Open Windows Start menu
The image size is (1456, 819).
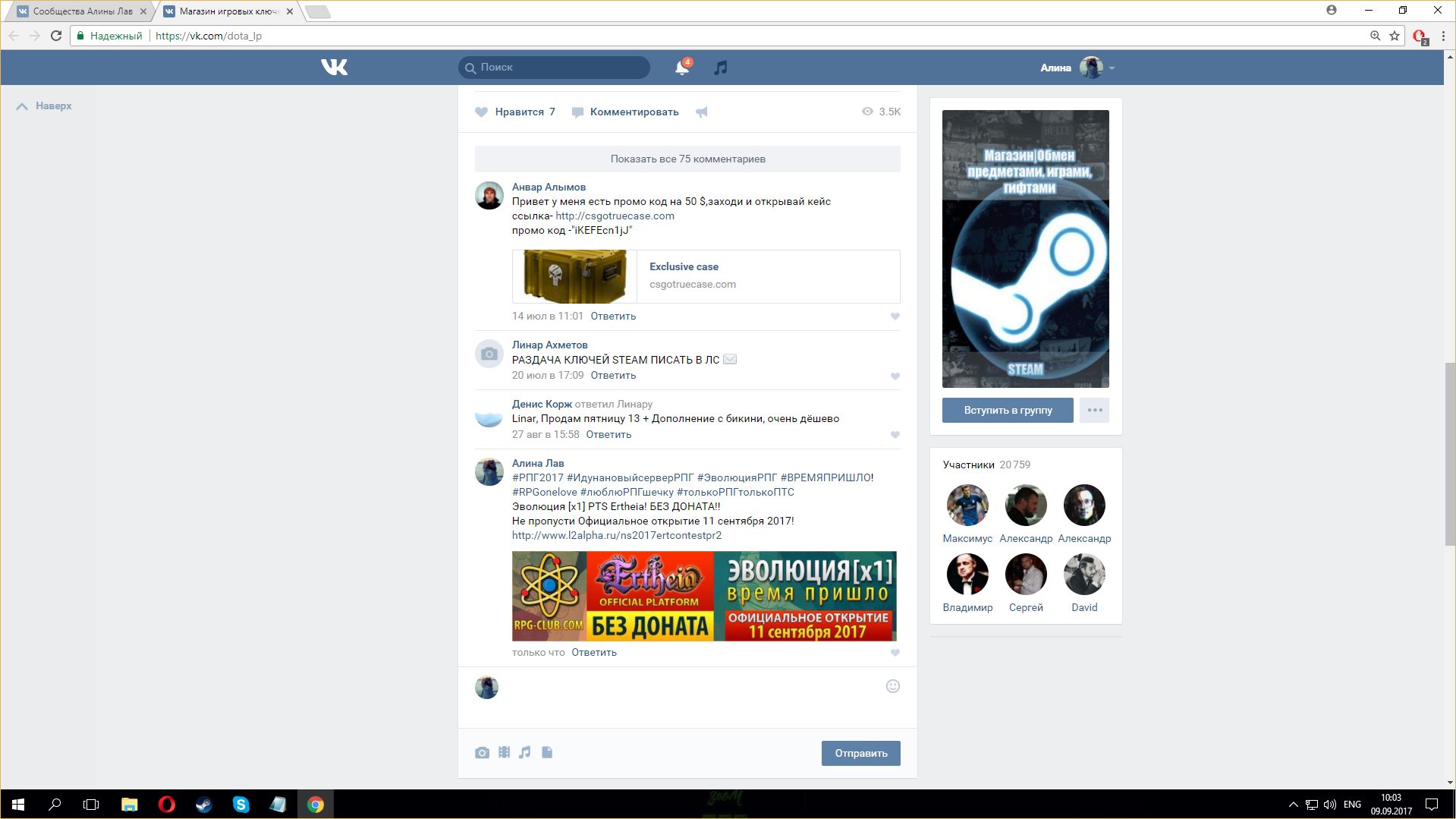pos(18,805)
